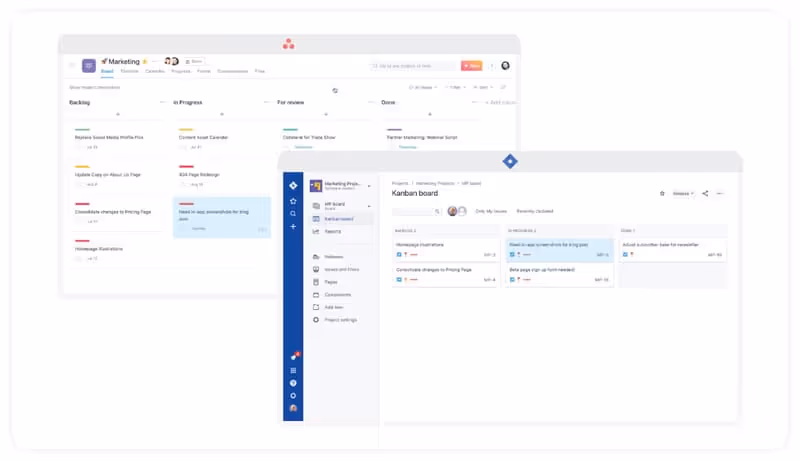Open the app switcher grid in Jira sidebar
Viewport: 800px width, 461px height.
click(x=293, y=370)
